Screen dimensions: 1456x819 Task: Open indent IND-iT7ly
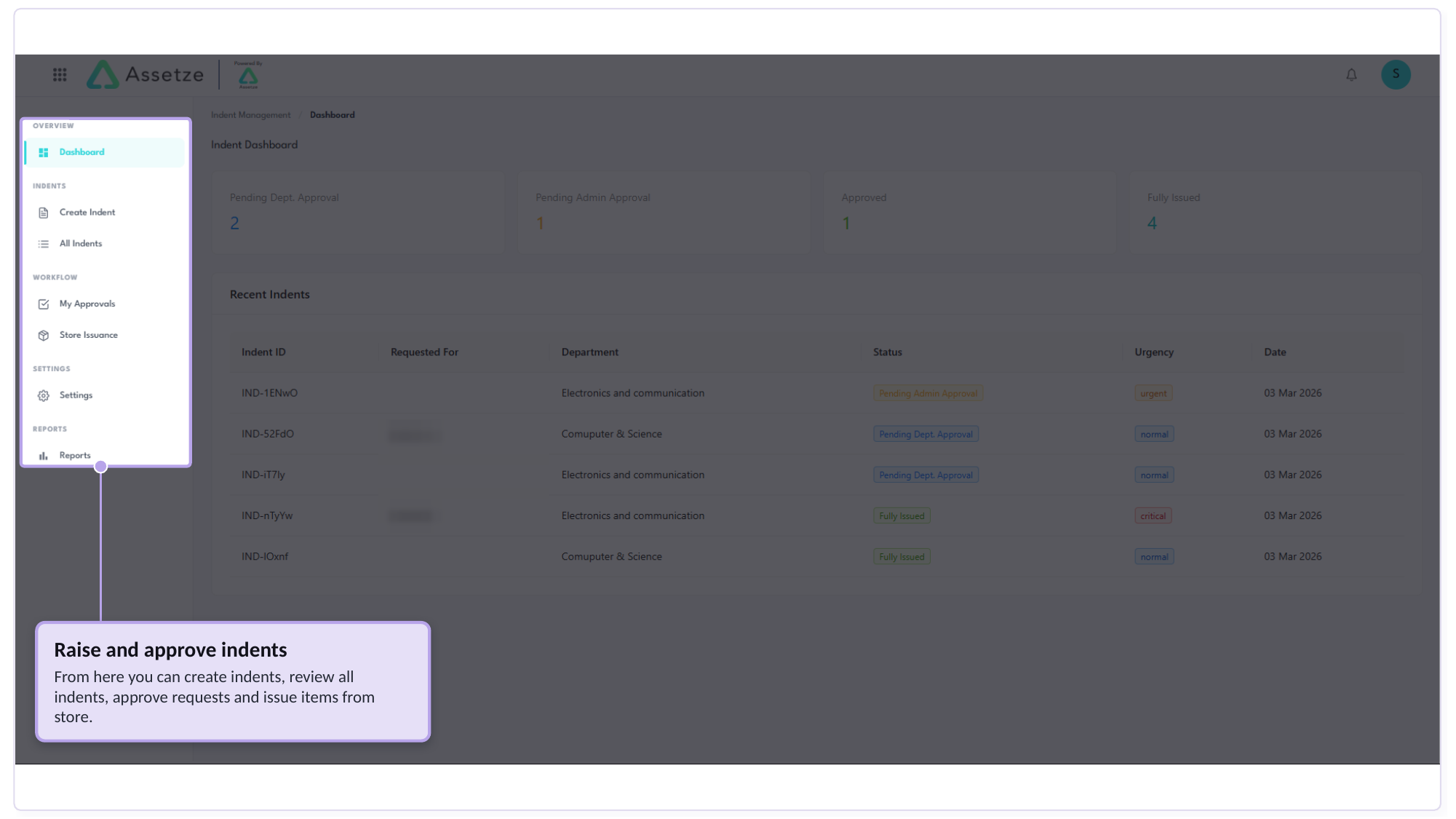coord(263,475)
